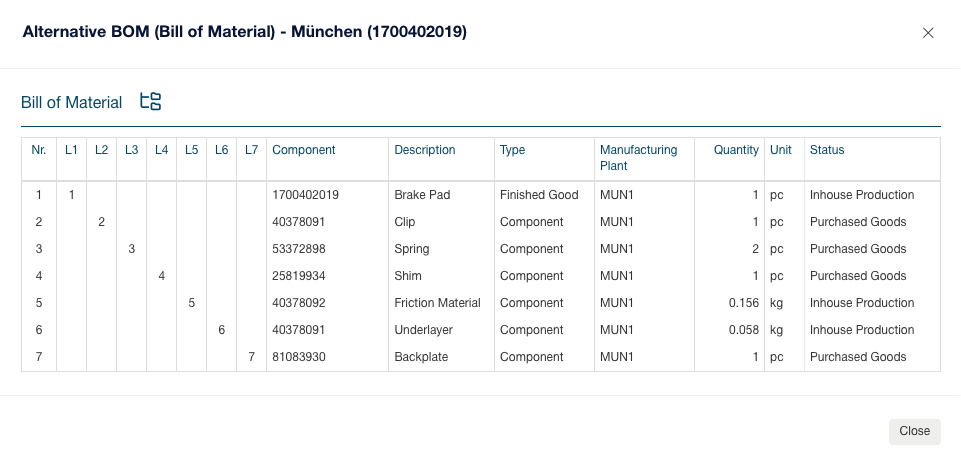Select the Manufacturing Plant column header
This screenshot has height=463, width=961.
pyautogui.click(x=638, y=157)
